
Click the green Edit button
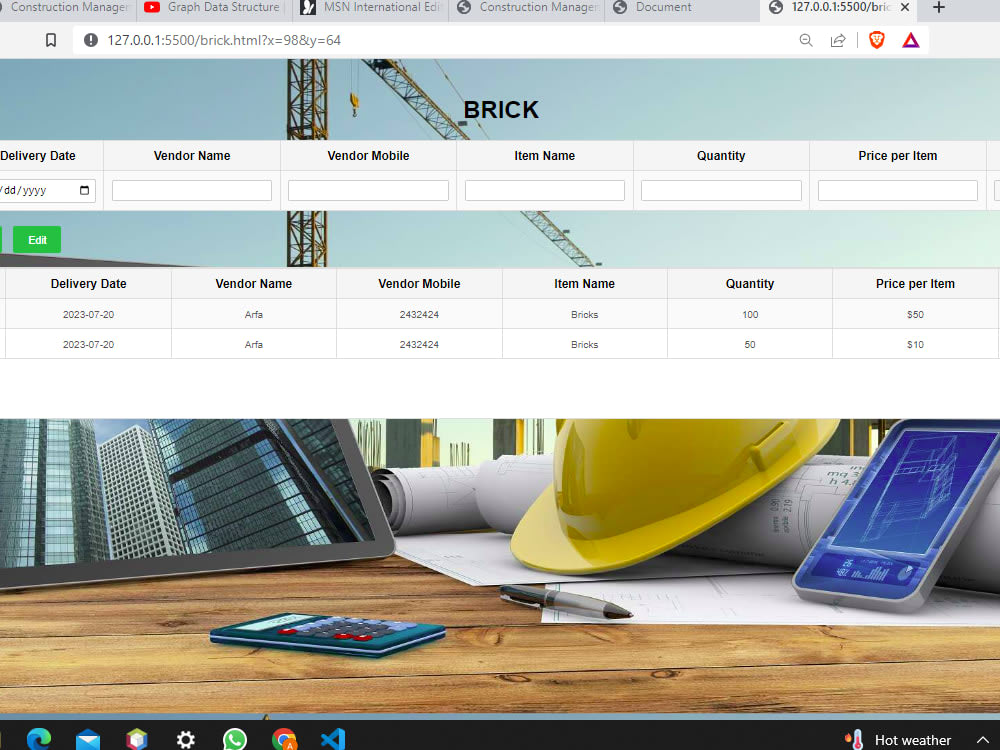[x=37, y=240]
